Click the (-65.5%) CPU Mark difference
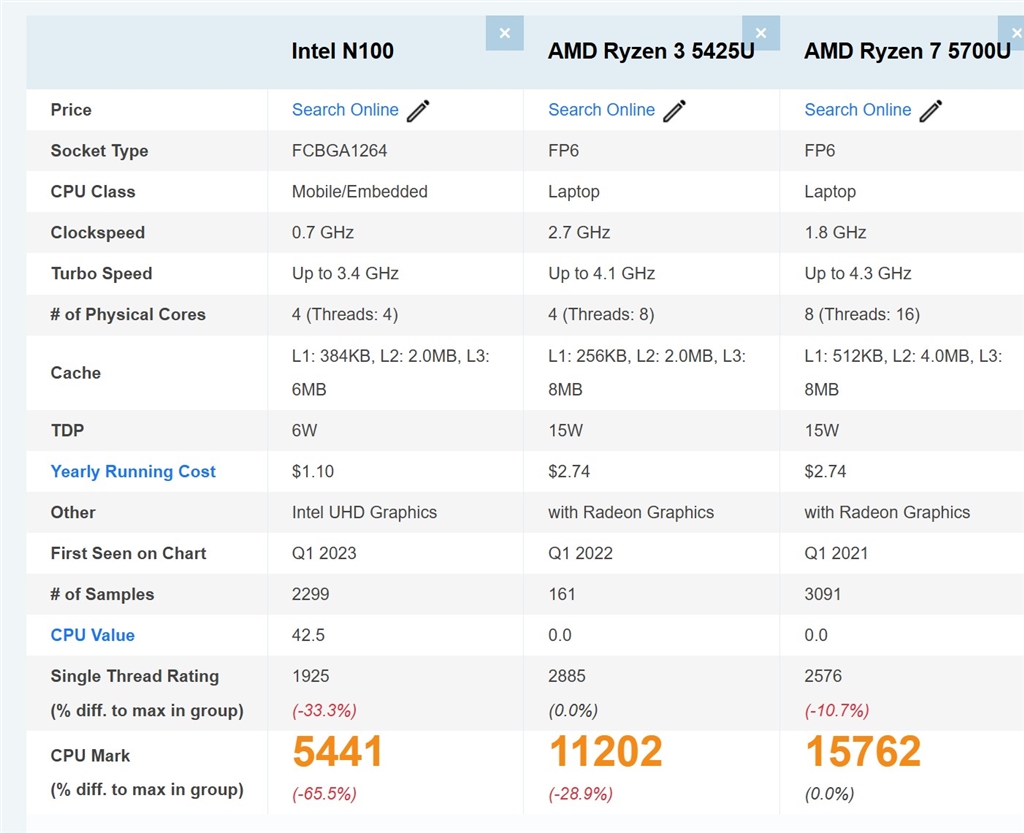Screen dimensions: 1024x833 [325, 794]
